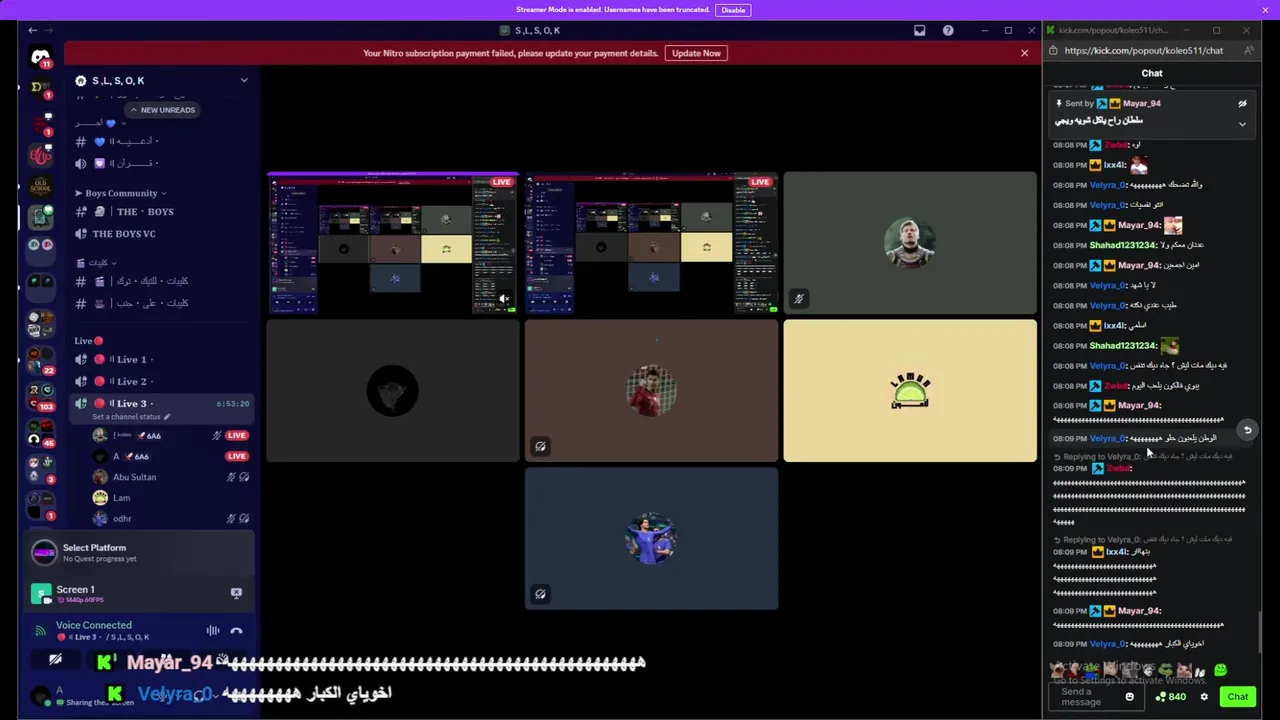Disconnect from voice with hang-up icon
The height and width of the screenshot is (720, 1280).
(x=236, y=631)
